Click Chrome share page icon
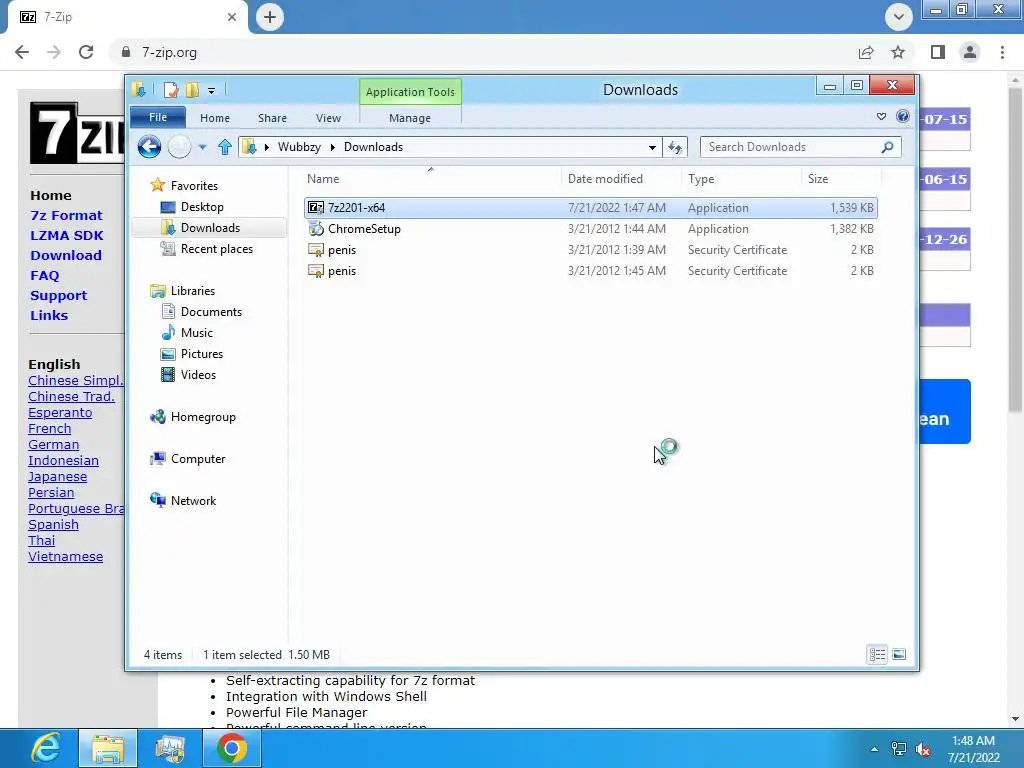Viewport: 1024px width, 768px height. pyautogui.click(x=866, y=52)
